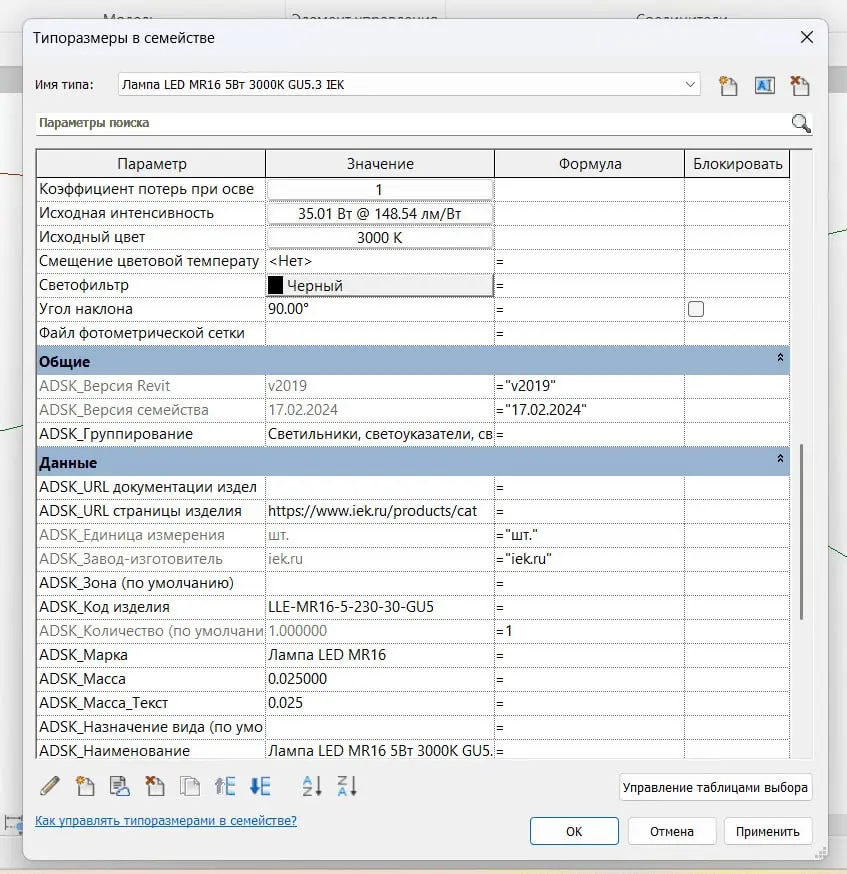Click the parameter icon after new-parameter
This screenshot has width=847, height=874.
tap(119, 786)
